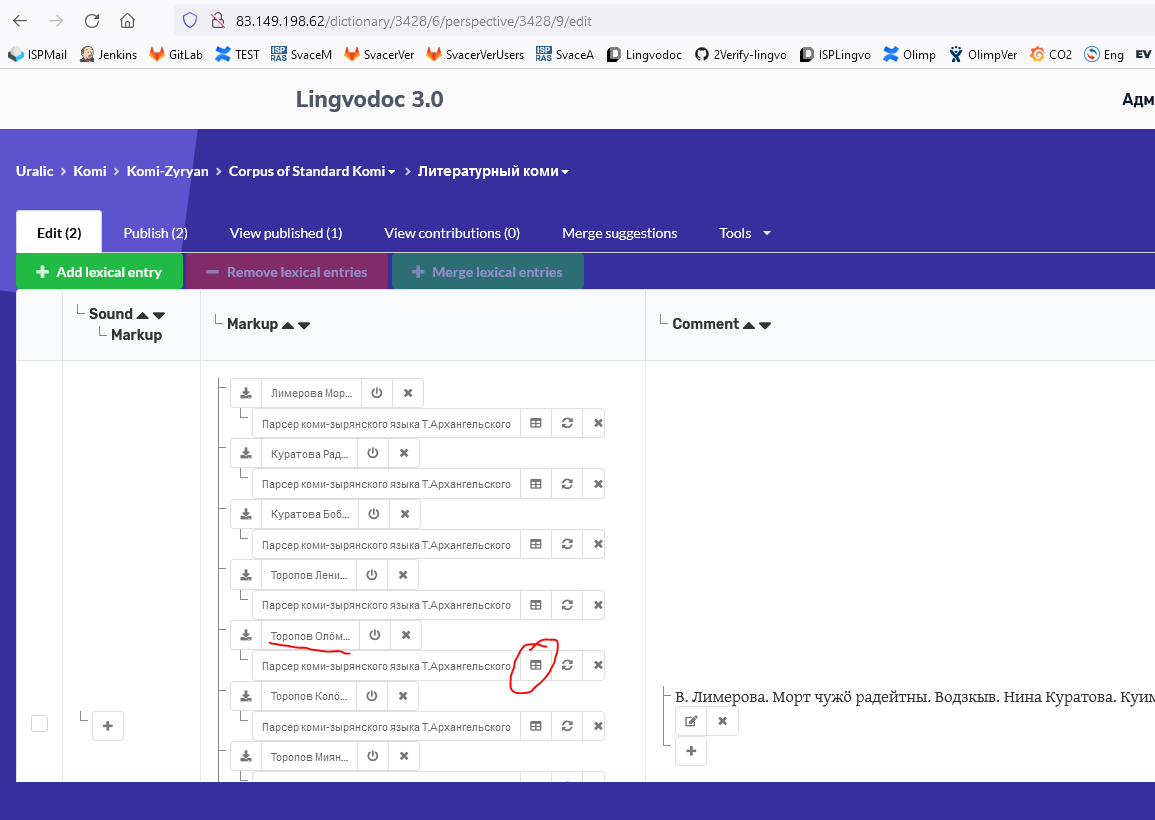The height and width of the screenshot is (820, 1155).
Task: Open table view of the first parser result
Action: [535, 422]
